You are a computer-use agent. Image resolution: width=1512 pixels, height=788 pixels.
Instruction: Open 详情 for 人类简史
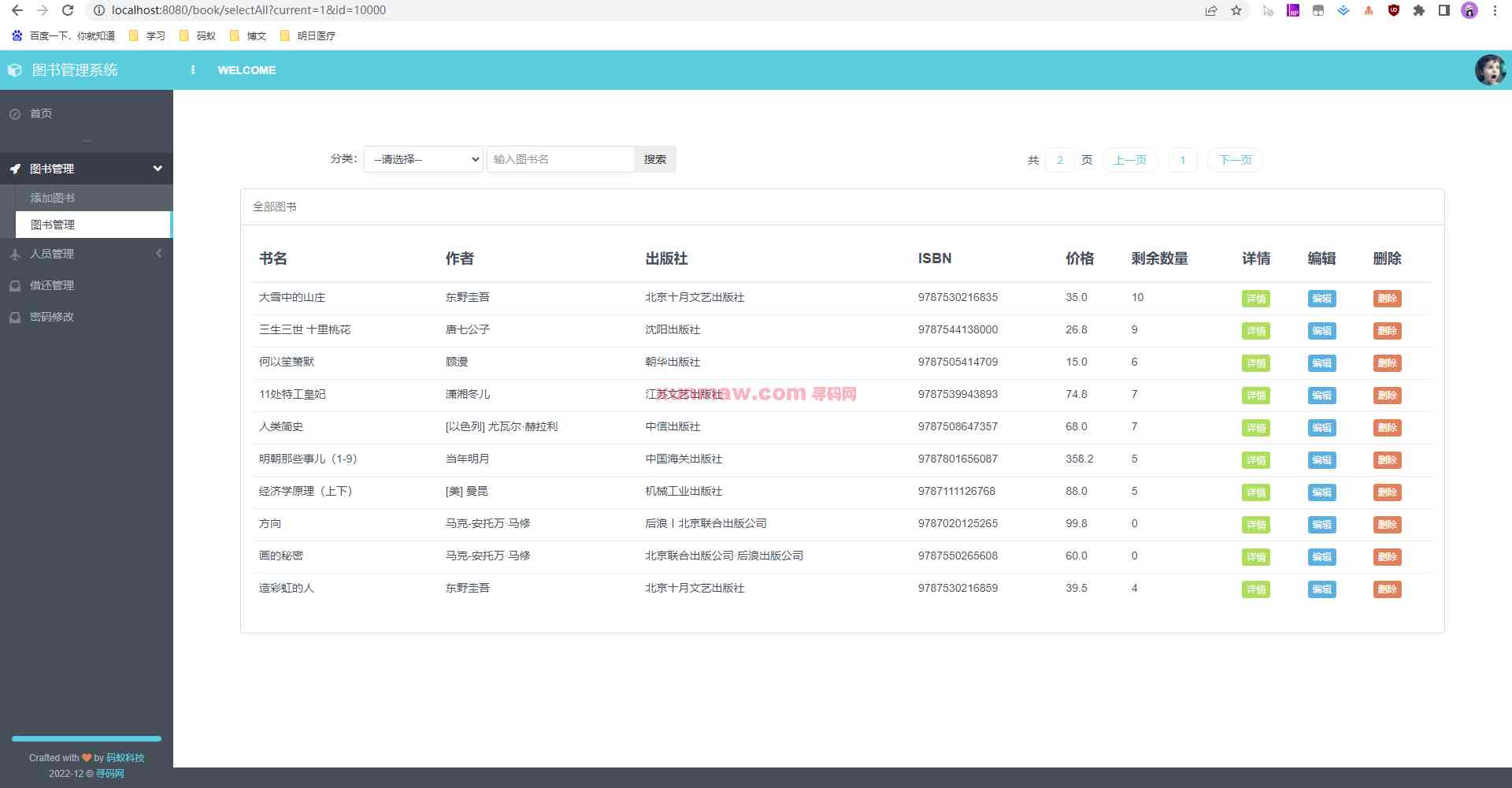point(1255,428)
